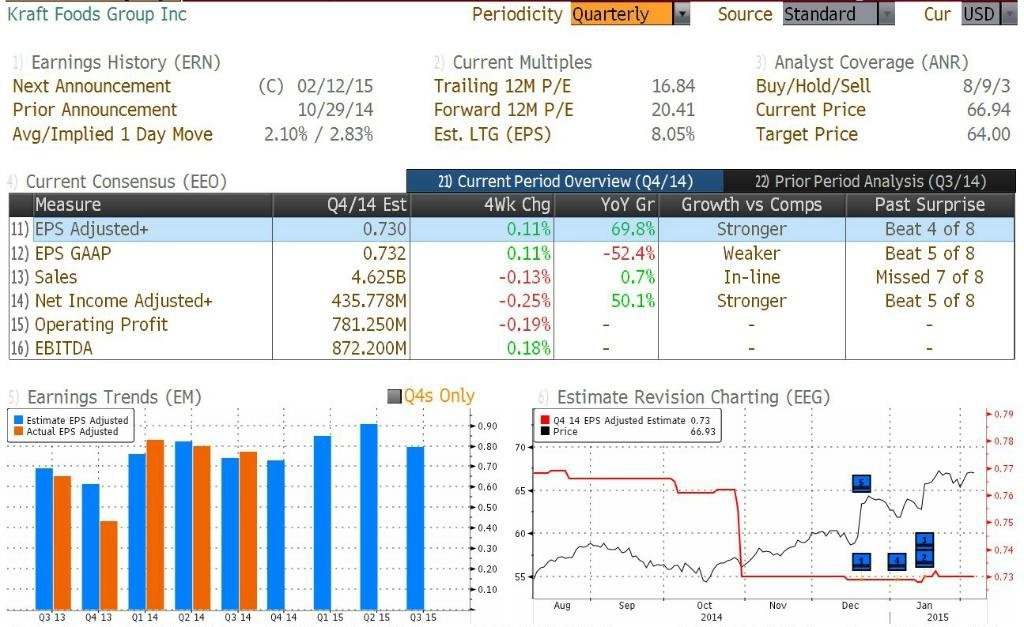Click Target Price value 64.00
Image resolution: width=1024 pixels, height=627 pixels.
[989, 134]
